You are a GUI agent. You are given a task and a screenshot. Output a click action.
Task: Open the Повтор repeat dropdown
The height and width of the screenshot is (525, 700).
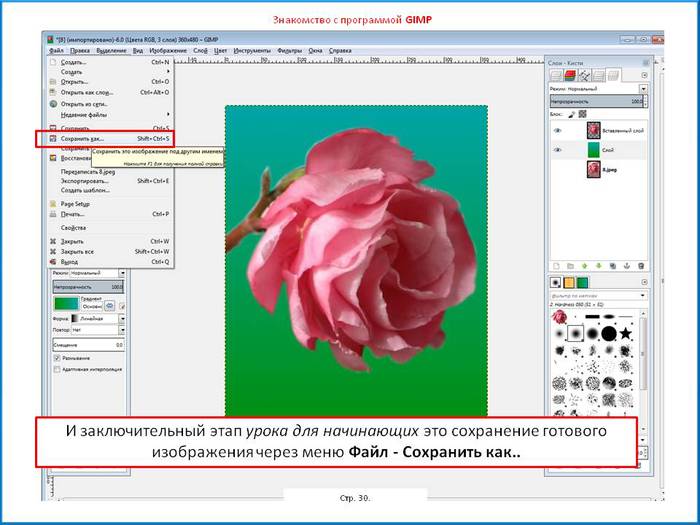(121, 330)
